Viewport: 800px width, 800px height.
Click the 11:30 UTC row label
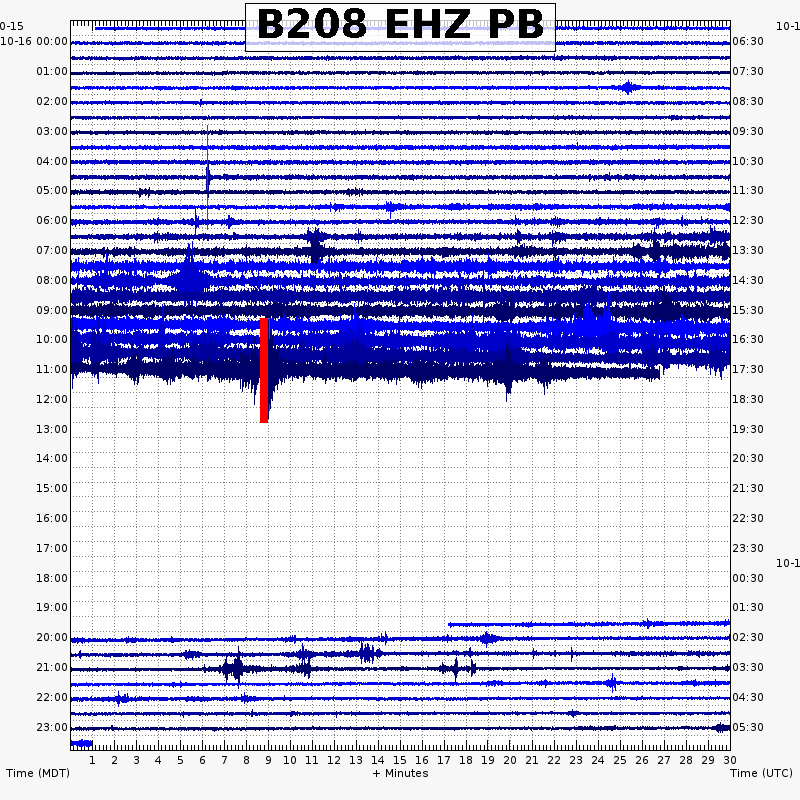coord(748,191)
